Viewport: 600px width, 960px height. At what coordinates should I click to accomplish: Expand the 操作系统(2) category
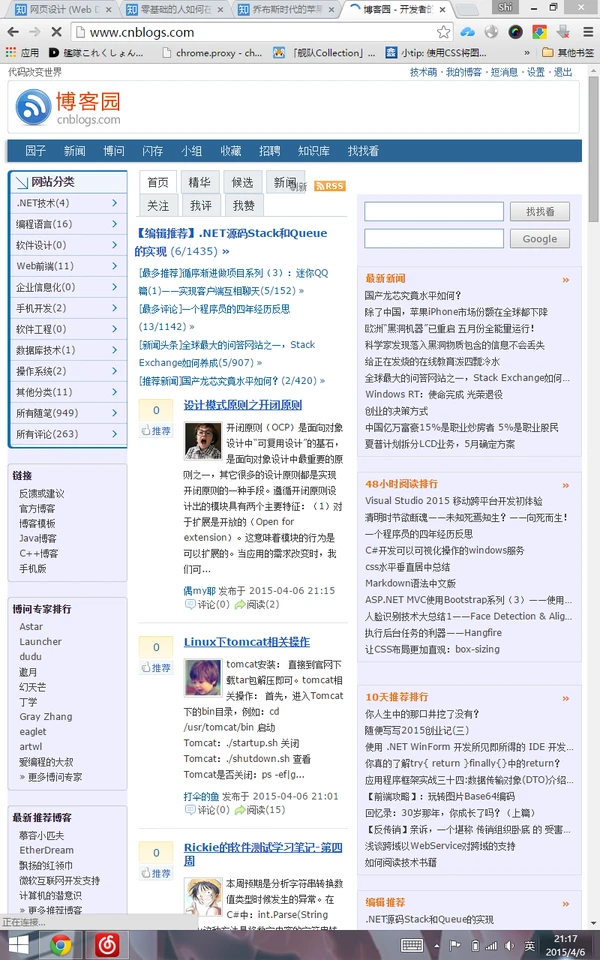[x=68, y=371]
